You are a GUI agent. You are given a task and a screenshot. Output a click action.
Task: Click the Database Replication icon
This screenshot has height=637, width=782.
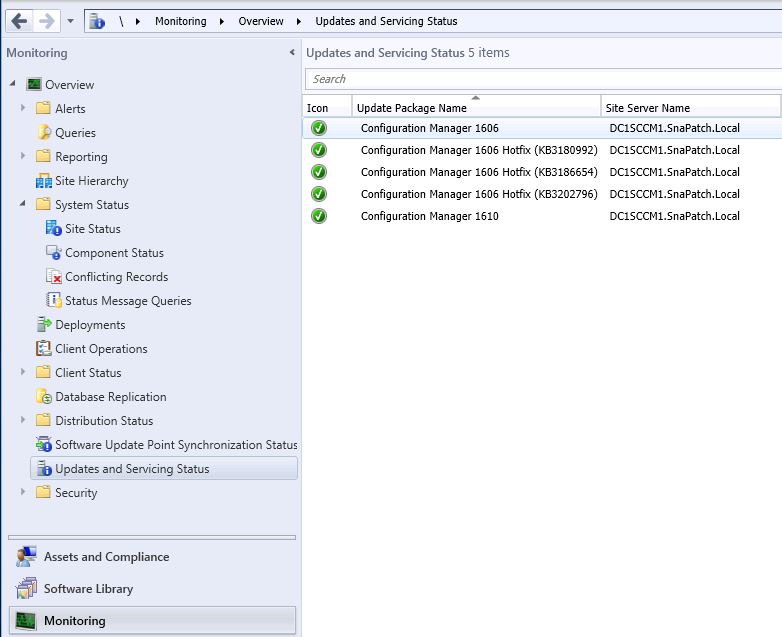pyautogui.click(x=43, y=397)
